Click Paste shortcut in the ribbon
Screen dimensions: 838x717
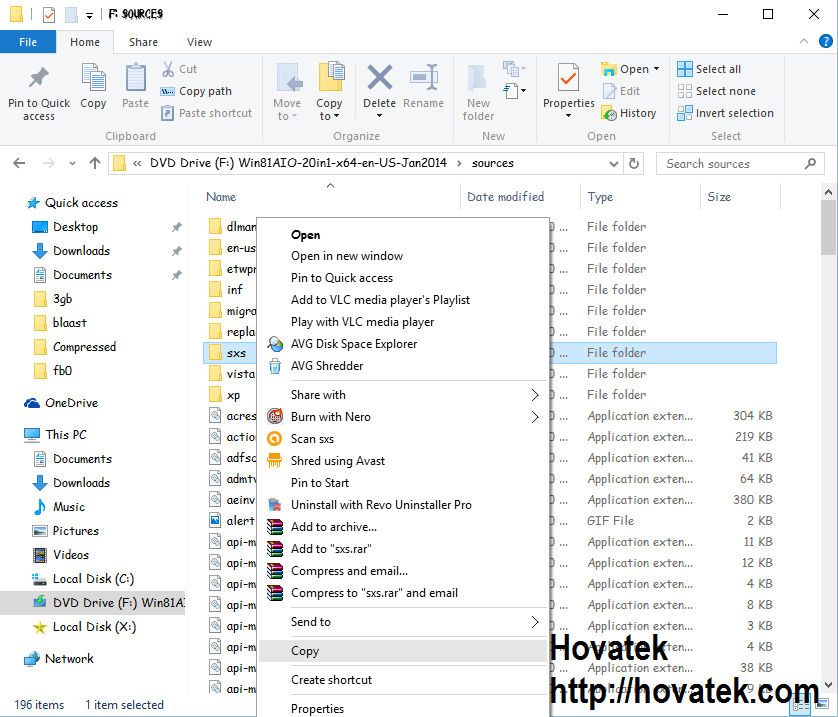[x=207, y=113]
